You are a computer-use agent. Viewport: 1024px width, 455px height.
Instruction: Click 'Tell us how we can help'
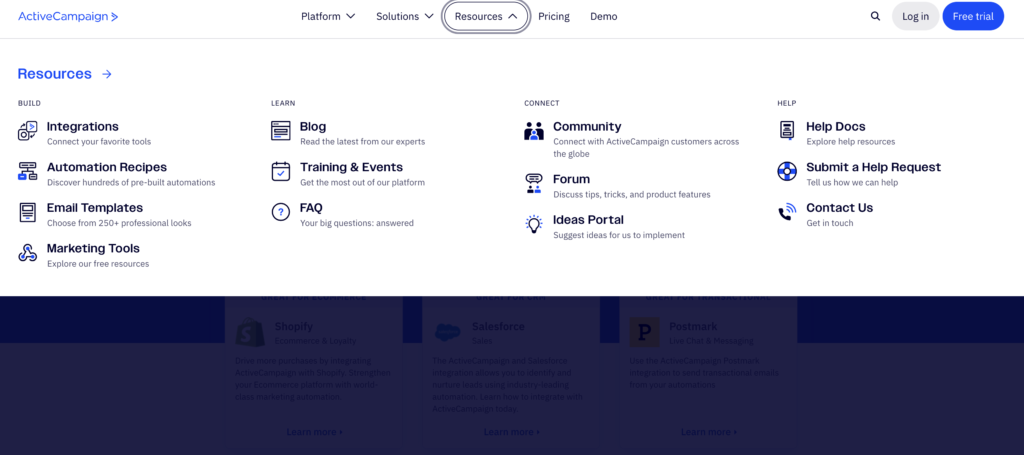point(852,183)
